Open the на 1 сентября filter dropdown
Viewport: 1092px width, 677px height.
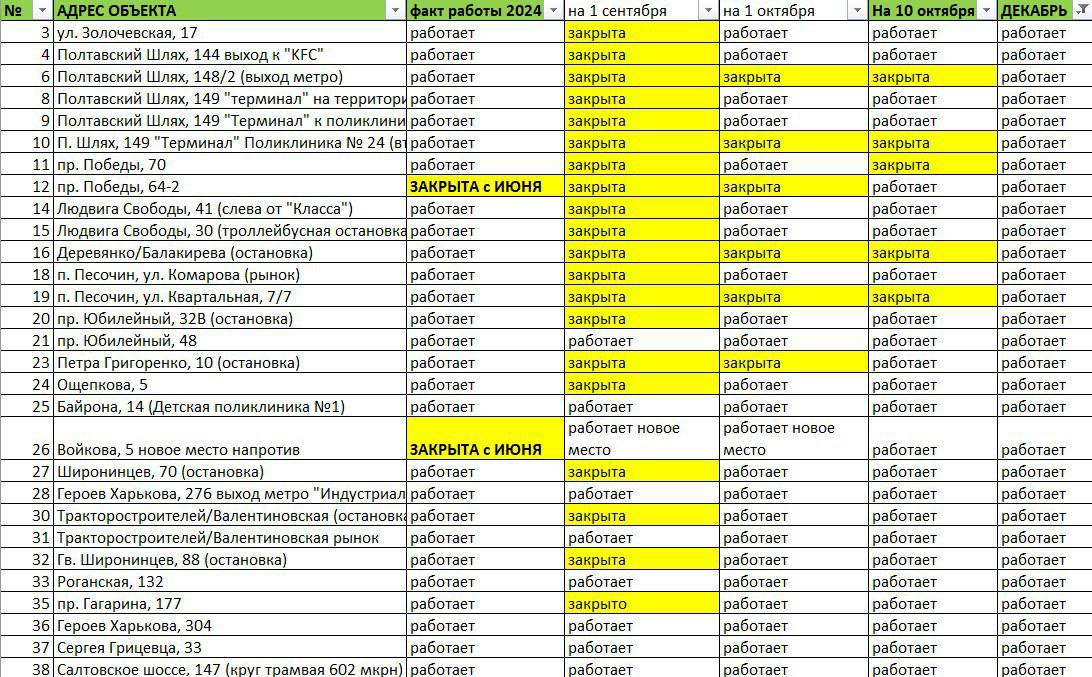click(708, 11)
